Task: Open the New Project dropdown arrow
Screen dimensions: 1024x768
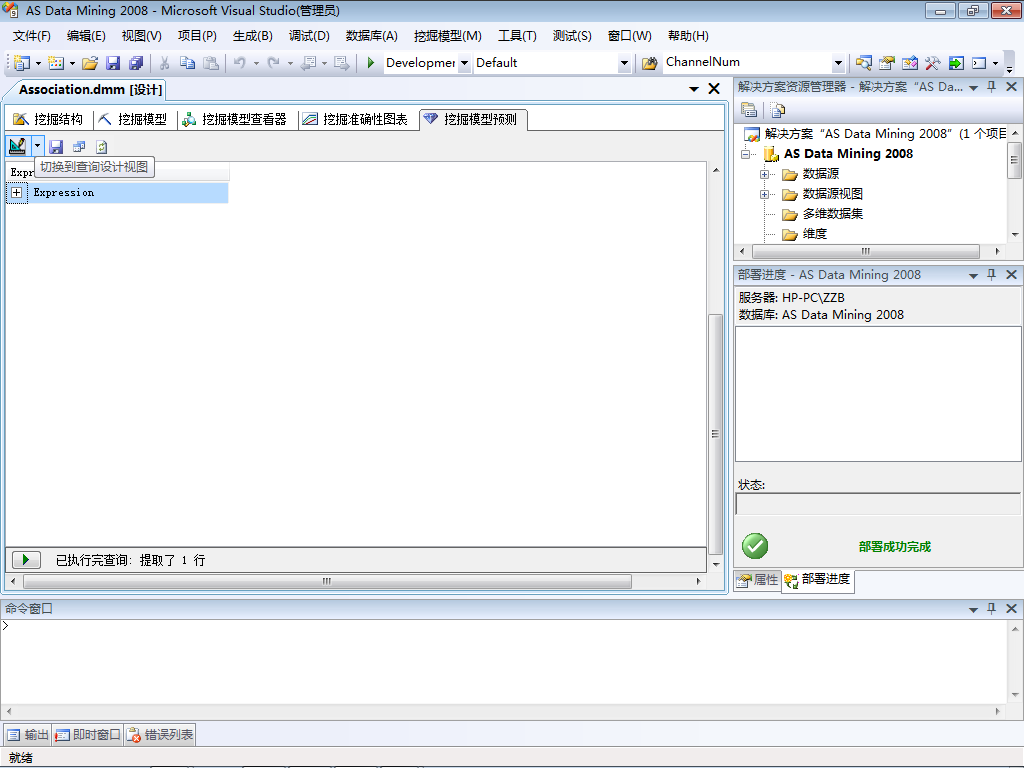Action: [x=38, y=63]
